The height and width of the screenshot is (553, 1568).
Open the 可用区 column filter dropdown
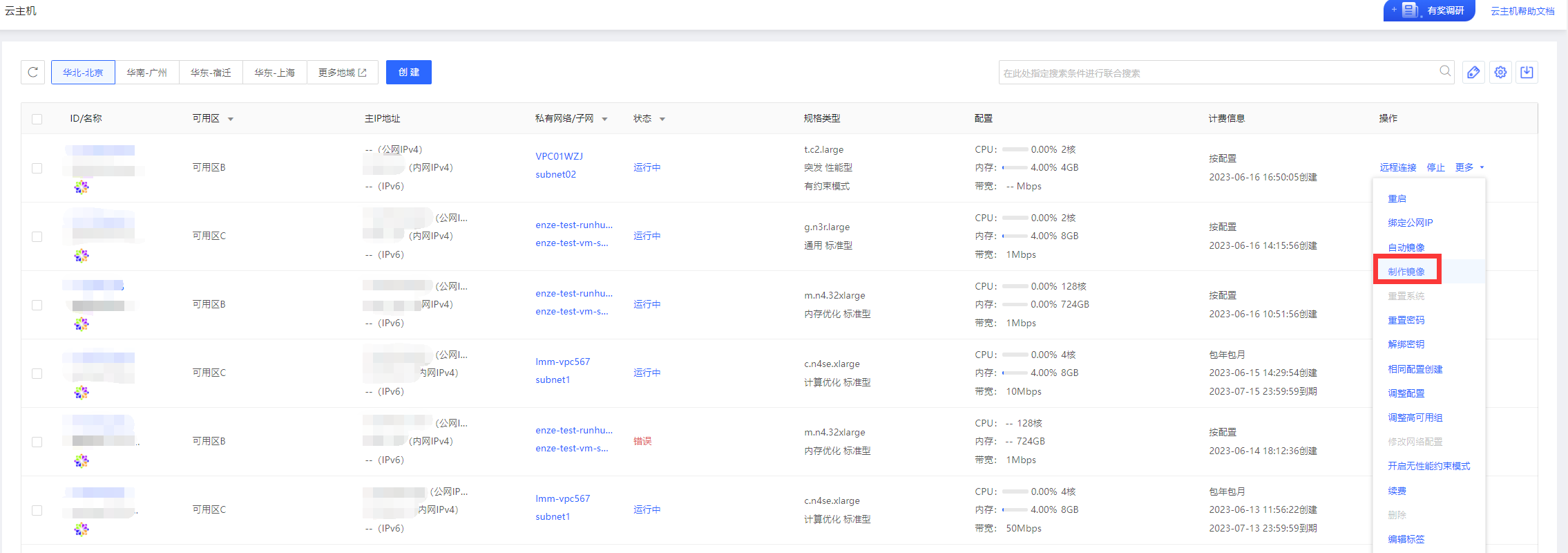click(231, 119)
